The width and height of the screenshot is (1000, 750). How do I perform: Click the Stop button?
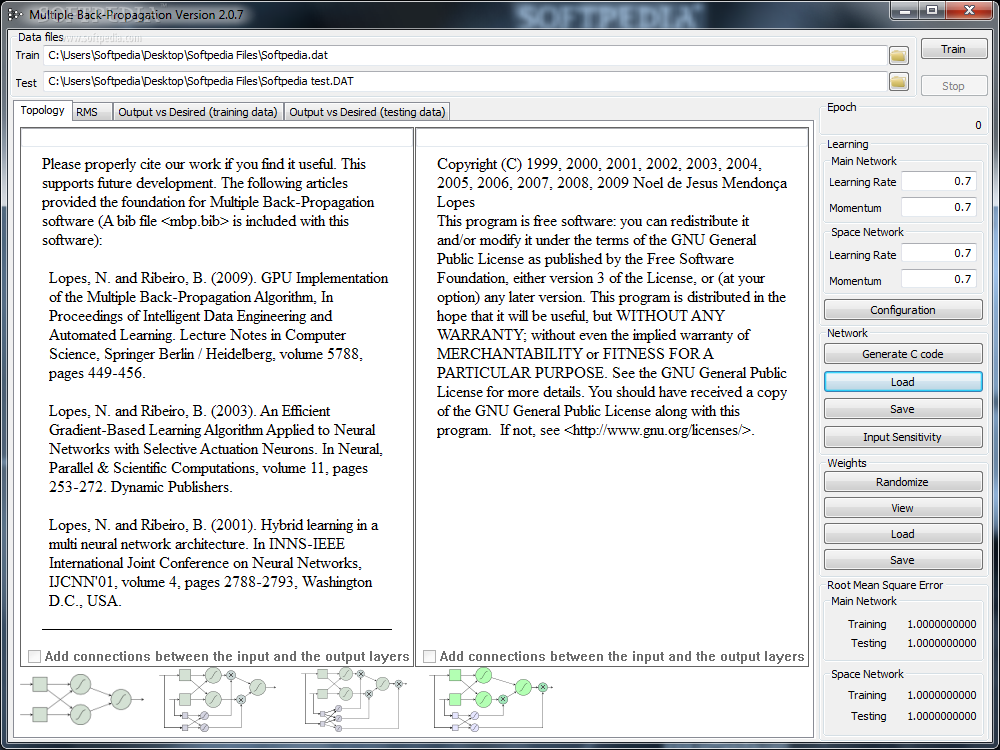953,86
